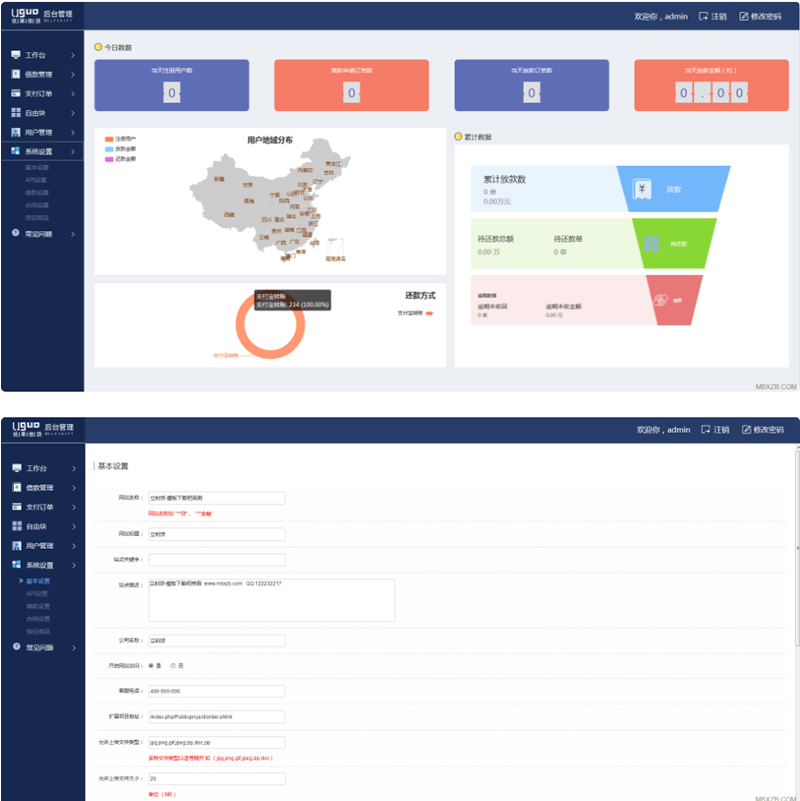800x801 pixels.
Task: Select the 否 radio button for 开启网站访问
Action: click(x=173, y=665)
